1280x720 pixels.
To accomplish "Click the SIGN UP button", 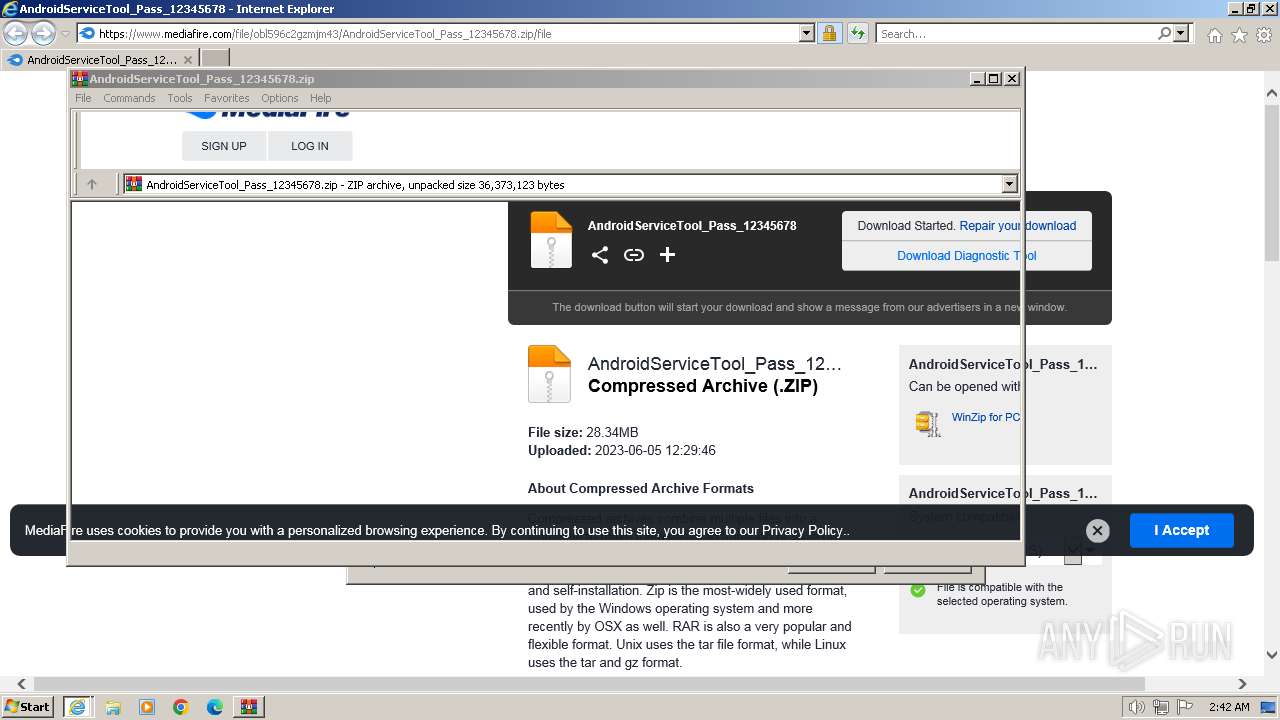I will pos(224,146).
